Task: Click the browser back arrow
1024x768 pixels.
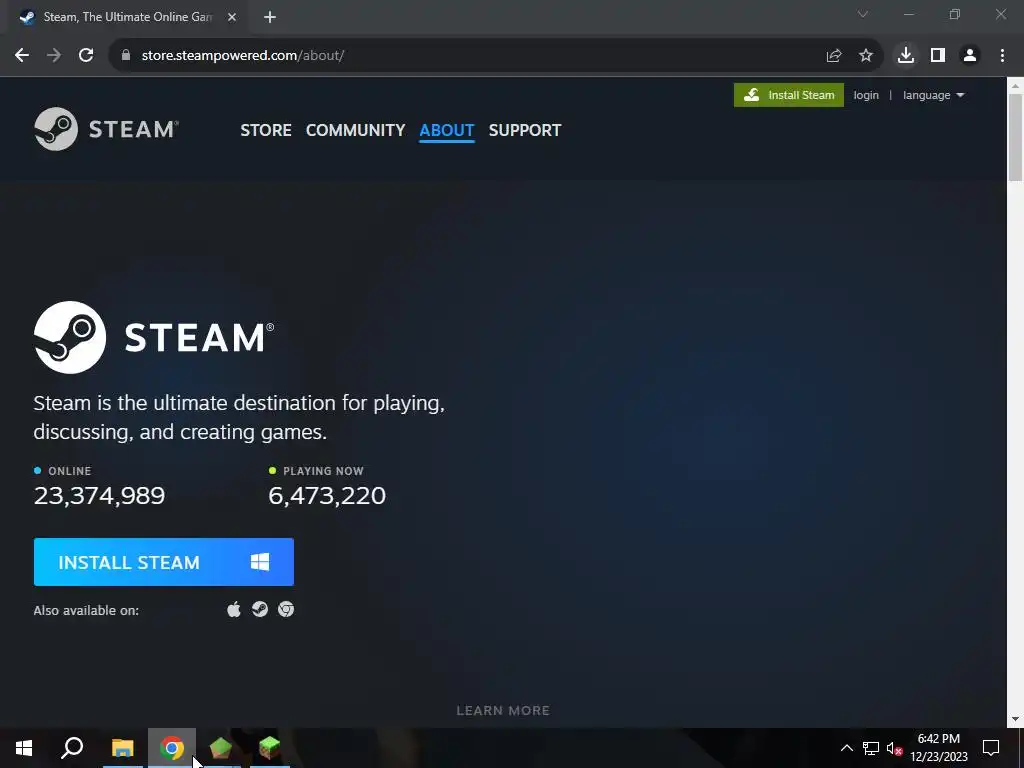Action: tap(22, 56)
